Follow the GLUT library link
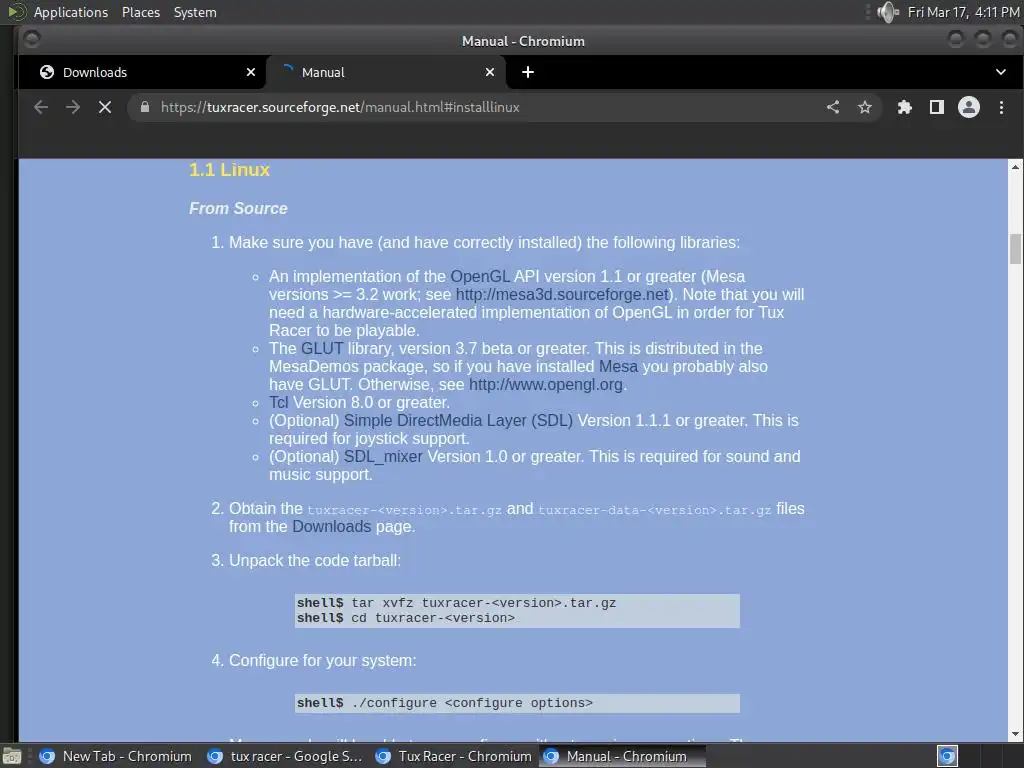This screenshot has height=768, width=1024. click(322, 348)
